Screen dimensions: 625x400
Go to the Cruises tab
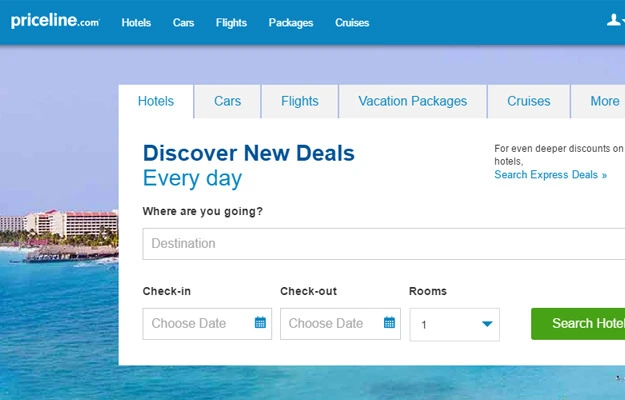(528, 101)
